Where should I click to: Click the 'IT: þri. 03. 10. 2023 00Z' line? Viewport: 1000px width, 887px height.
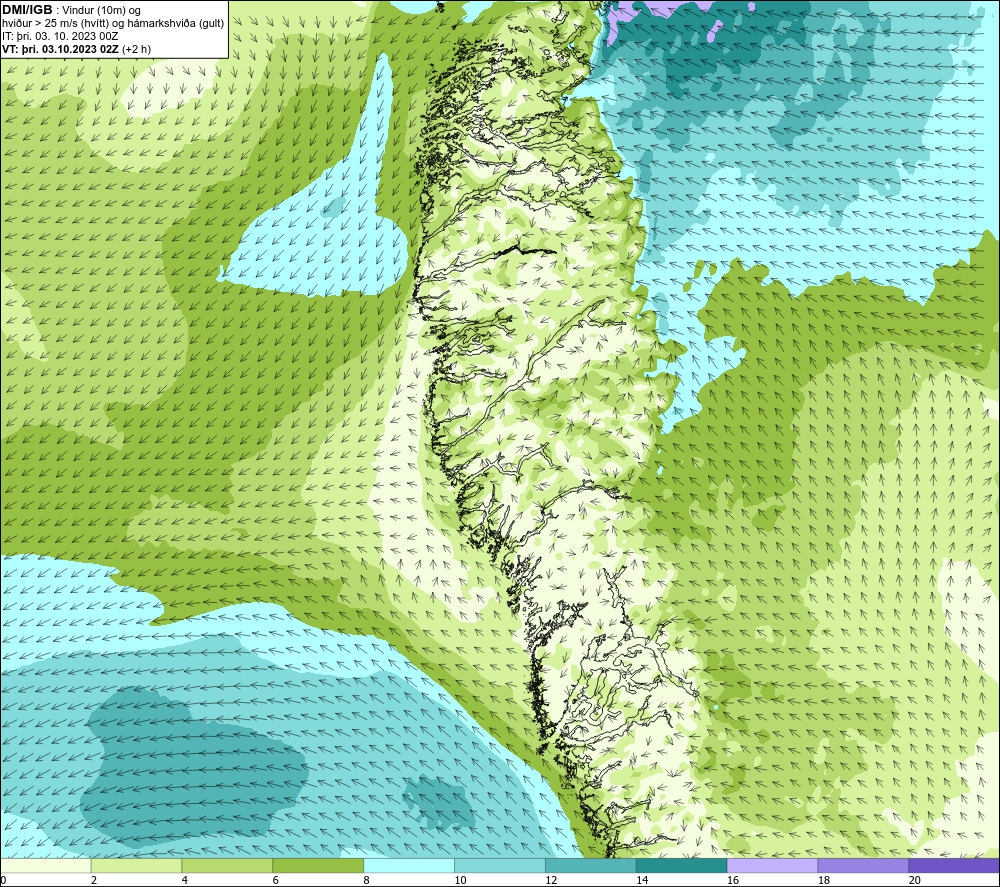click(x=60, y=36)
